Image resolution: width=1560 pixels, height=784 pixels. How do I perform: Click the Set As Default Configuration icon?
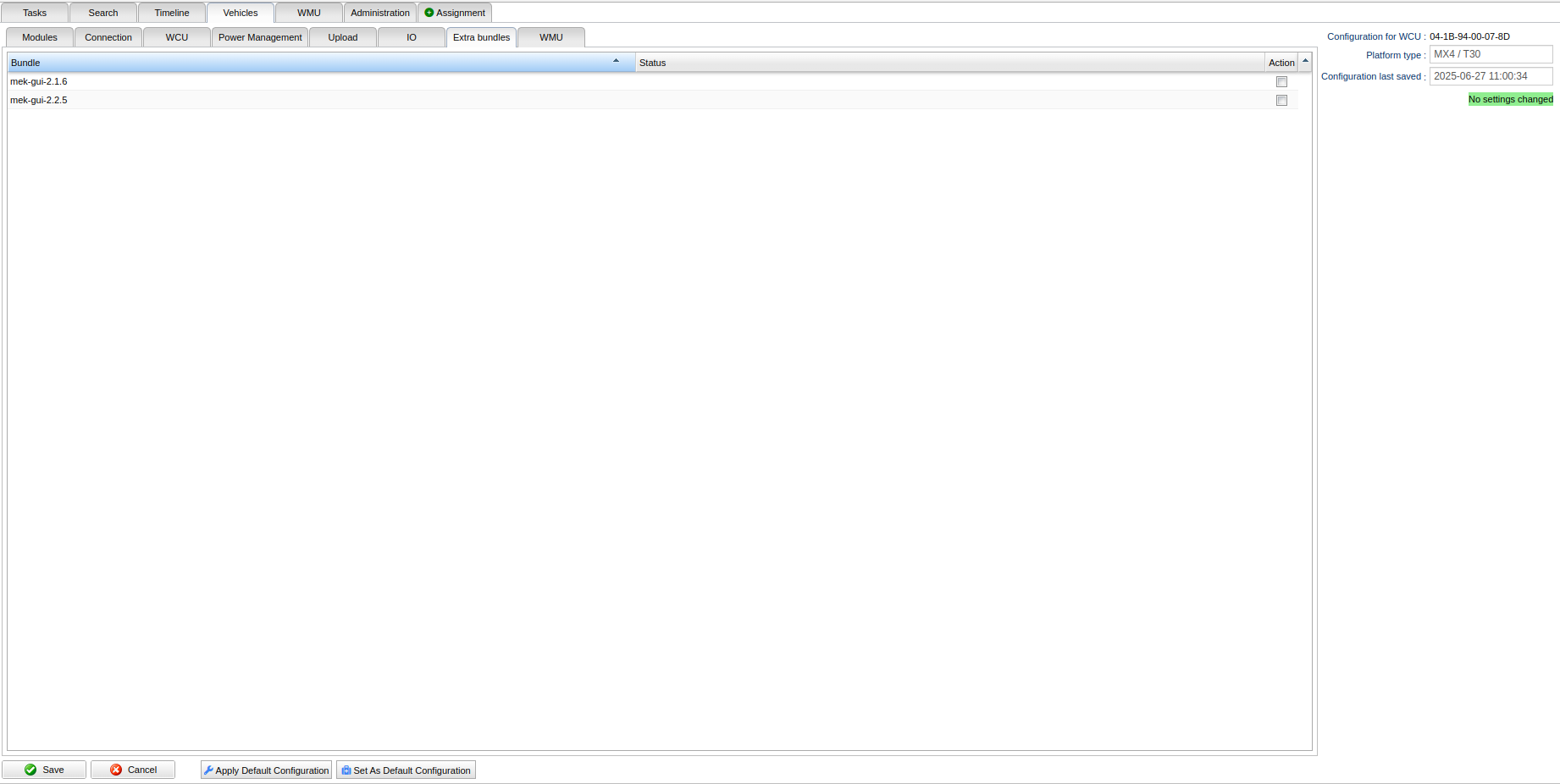click(346, 770)
